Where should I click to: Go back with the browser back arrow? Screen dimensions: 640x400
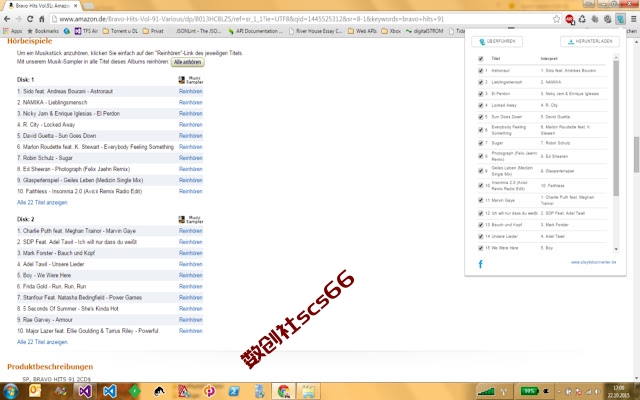(7, 19)
